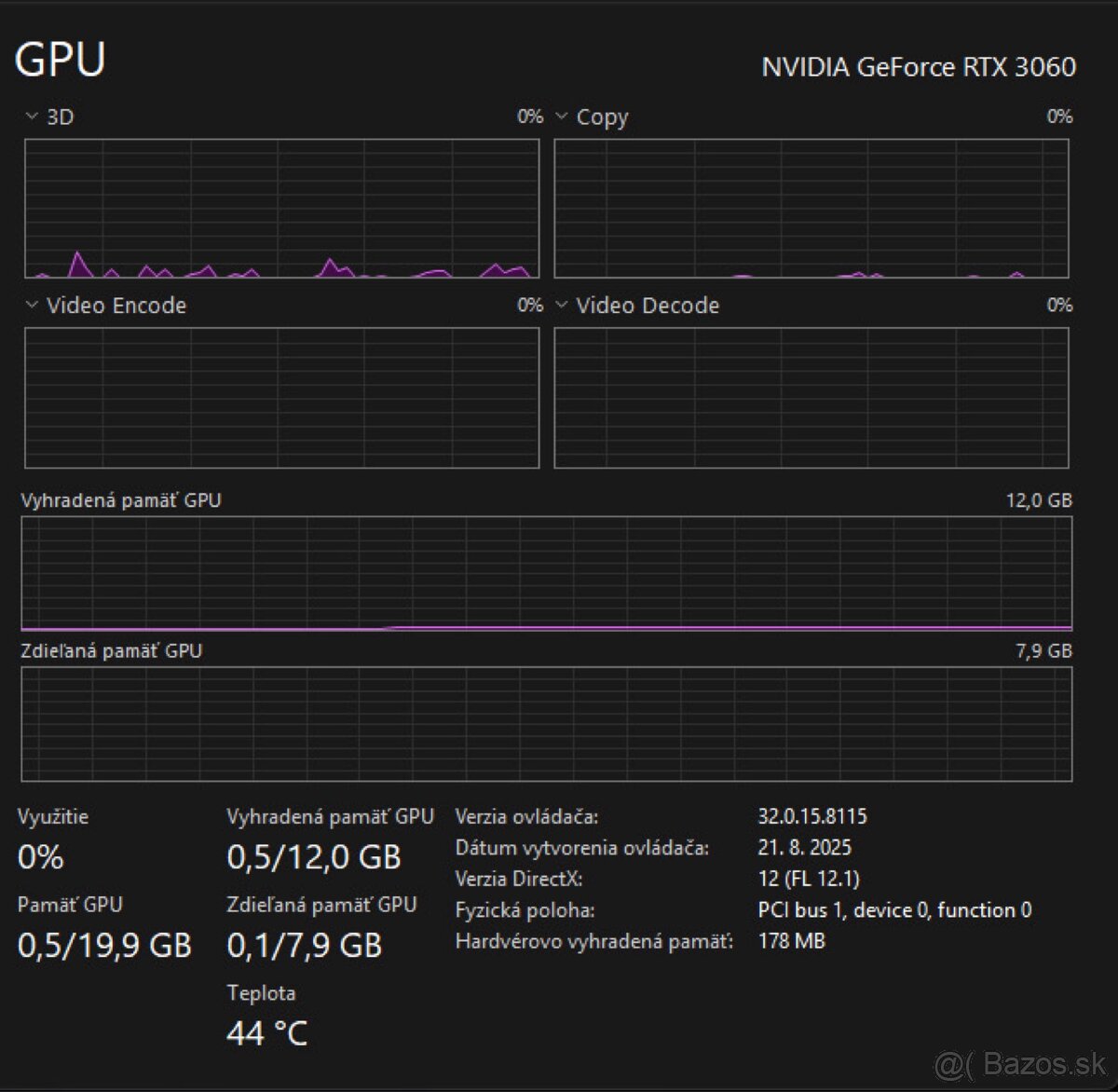The width and height of the screenshot is (1118, 1092).
Task: Click the GPU heading title
Action: (61, 60)
